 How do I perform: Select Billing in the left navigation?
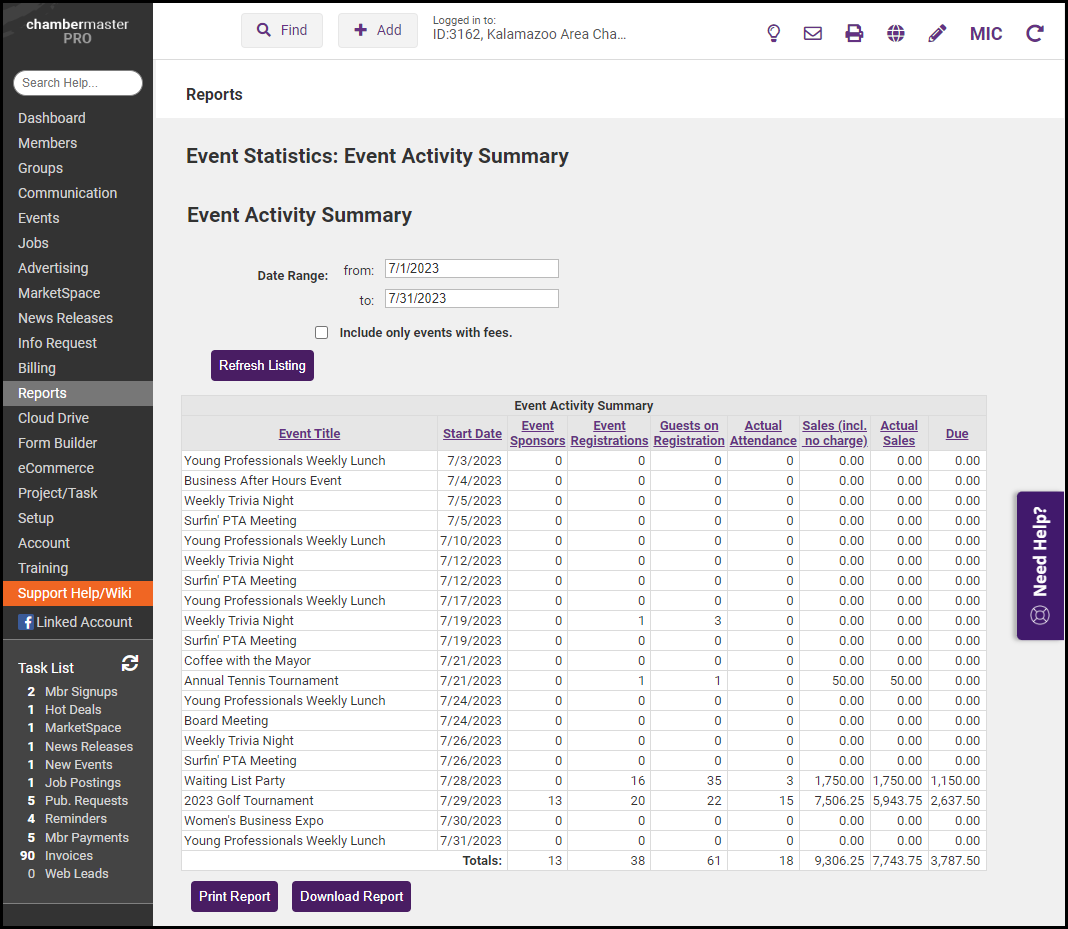click(37, 368)
